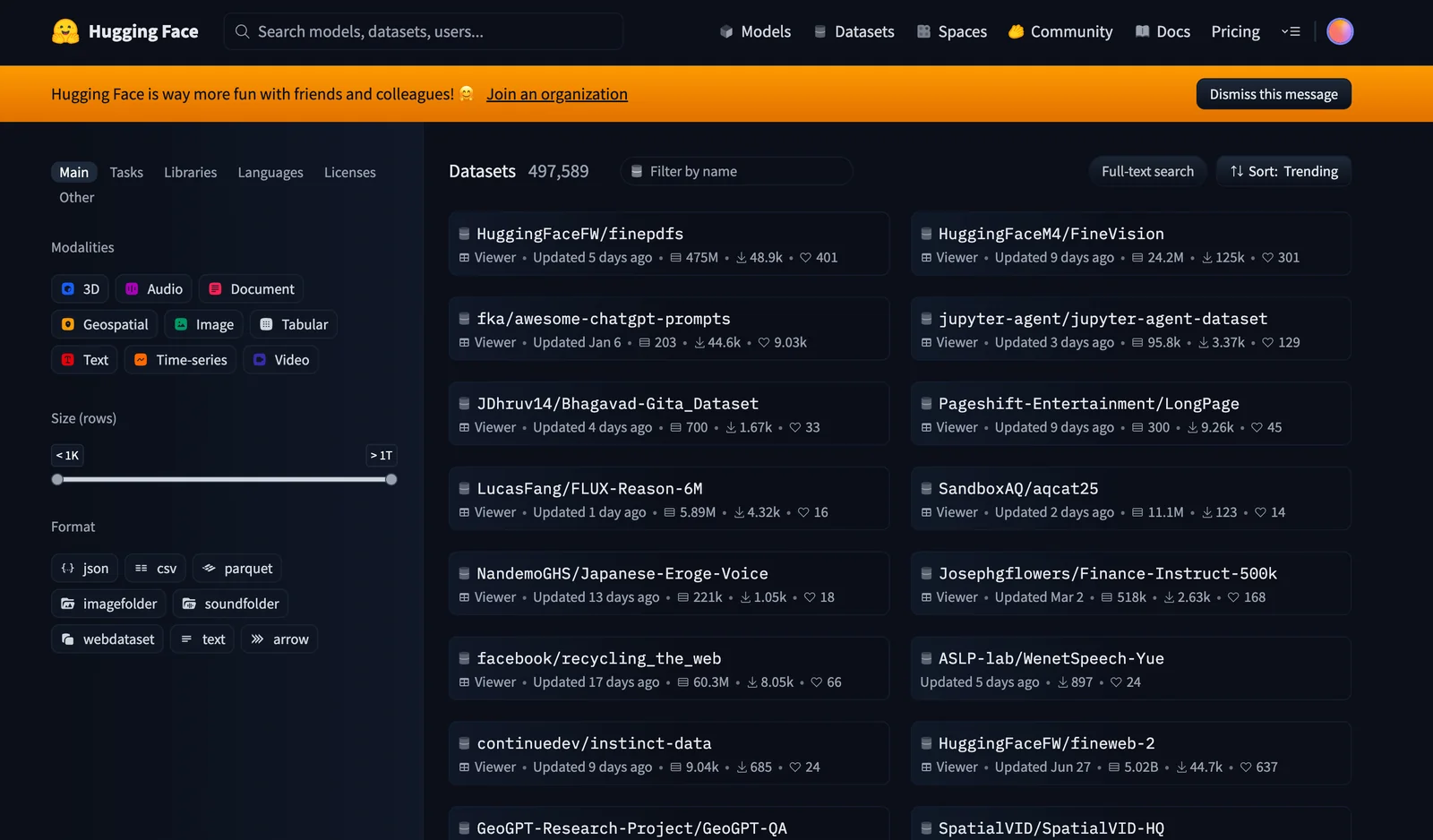
Task: Click the main search models input
Action: [x=424, y=31]
